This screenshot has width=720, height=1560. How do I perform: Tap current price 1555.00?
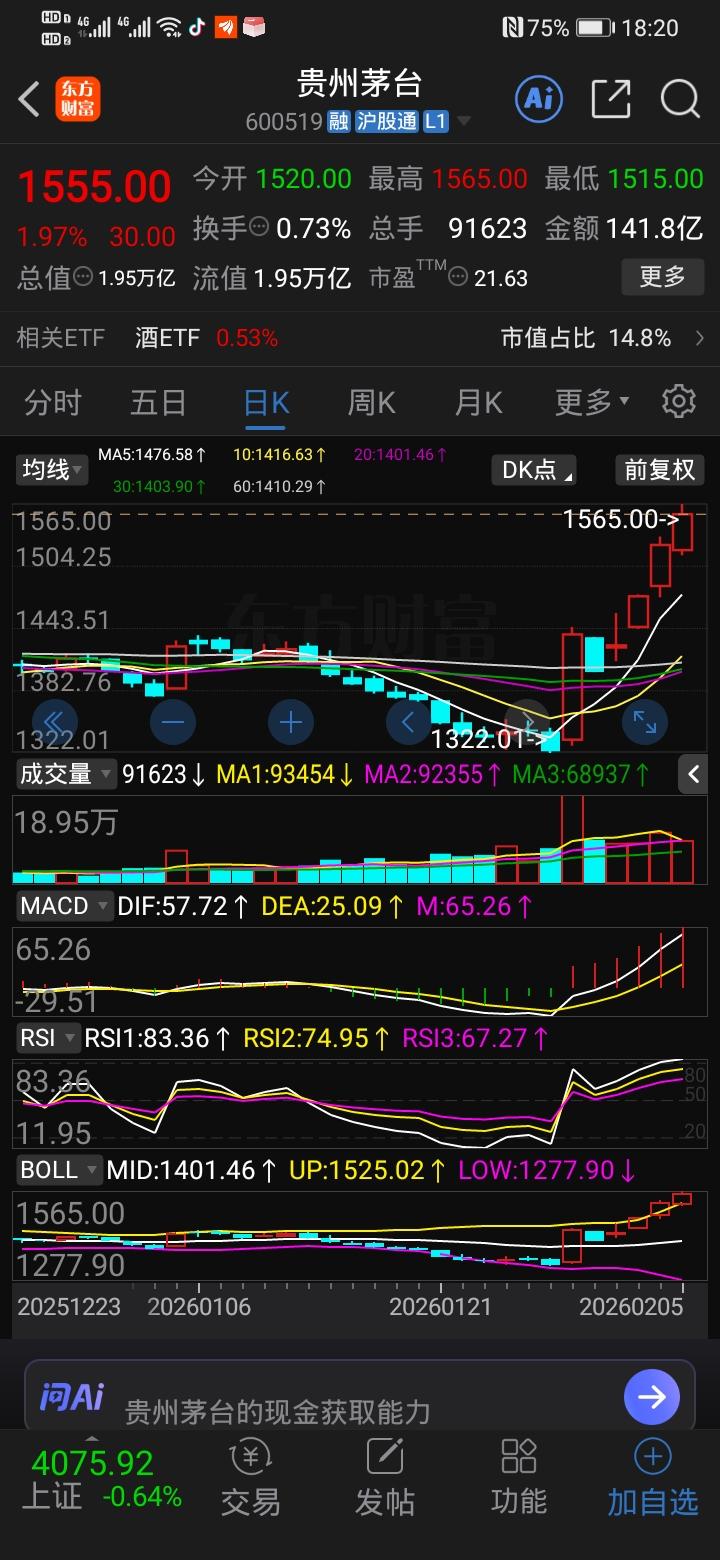[95, 187]
